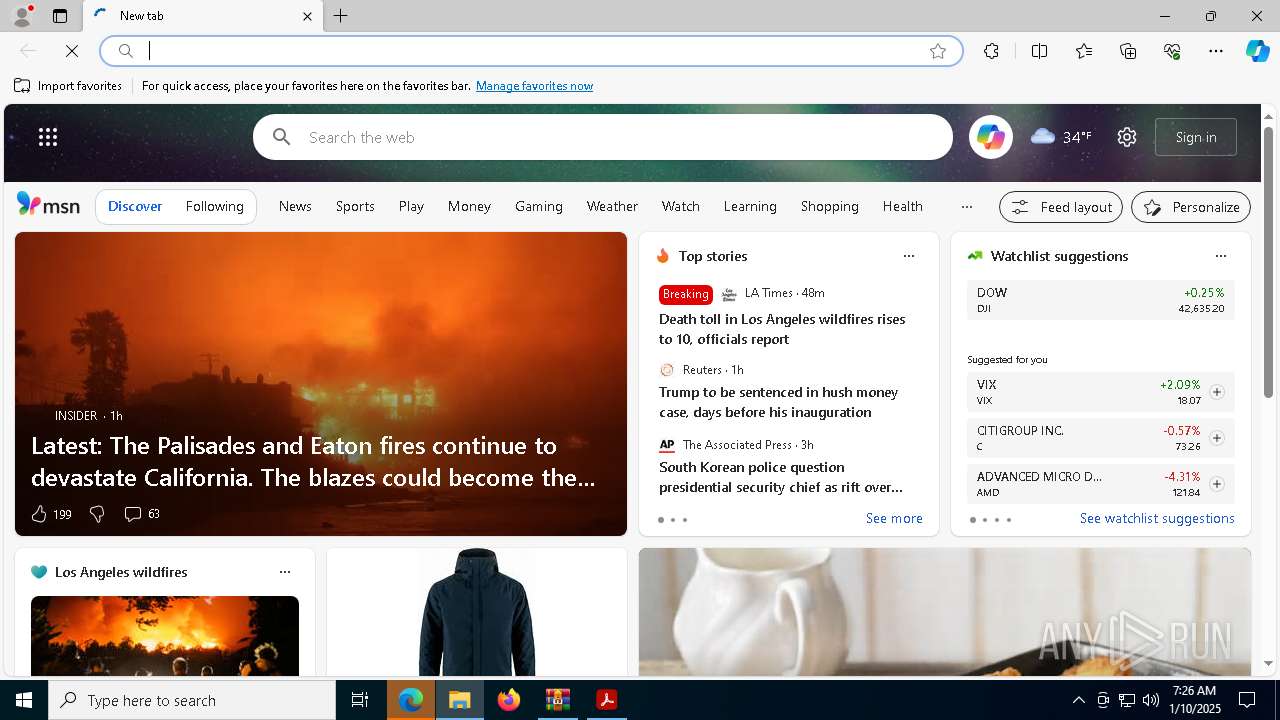Click the msn logo
Viewport: 1280px width, 720px height.
click(48, 205)
